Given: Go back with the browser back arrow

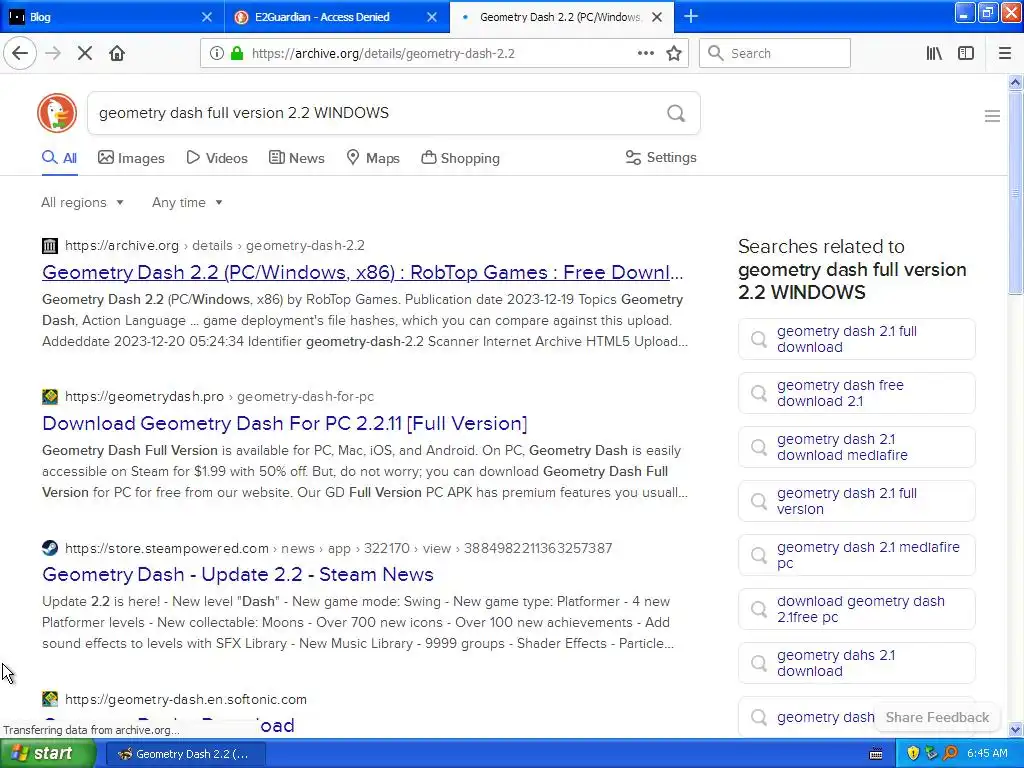Looking at the screenshot, I should pos(20,54).
